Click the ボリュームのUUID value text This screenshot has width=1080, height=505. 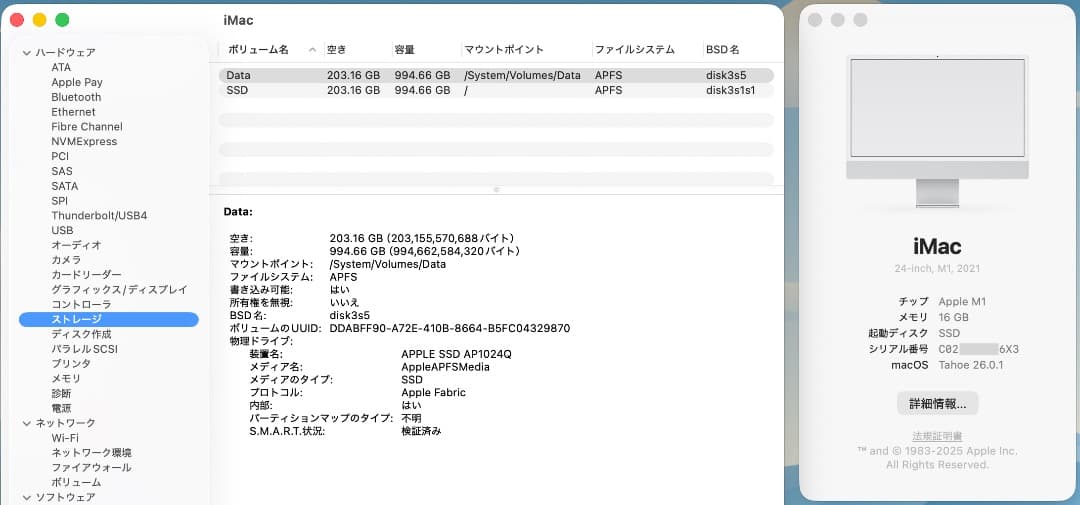450,329
